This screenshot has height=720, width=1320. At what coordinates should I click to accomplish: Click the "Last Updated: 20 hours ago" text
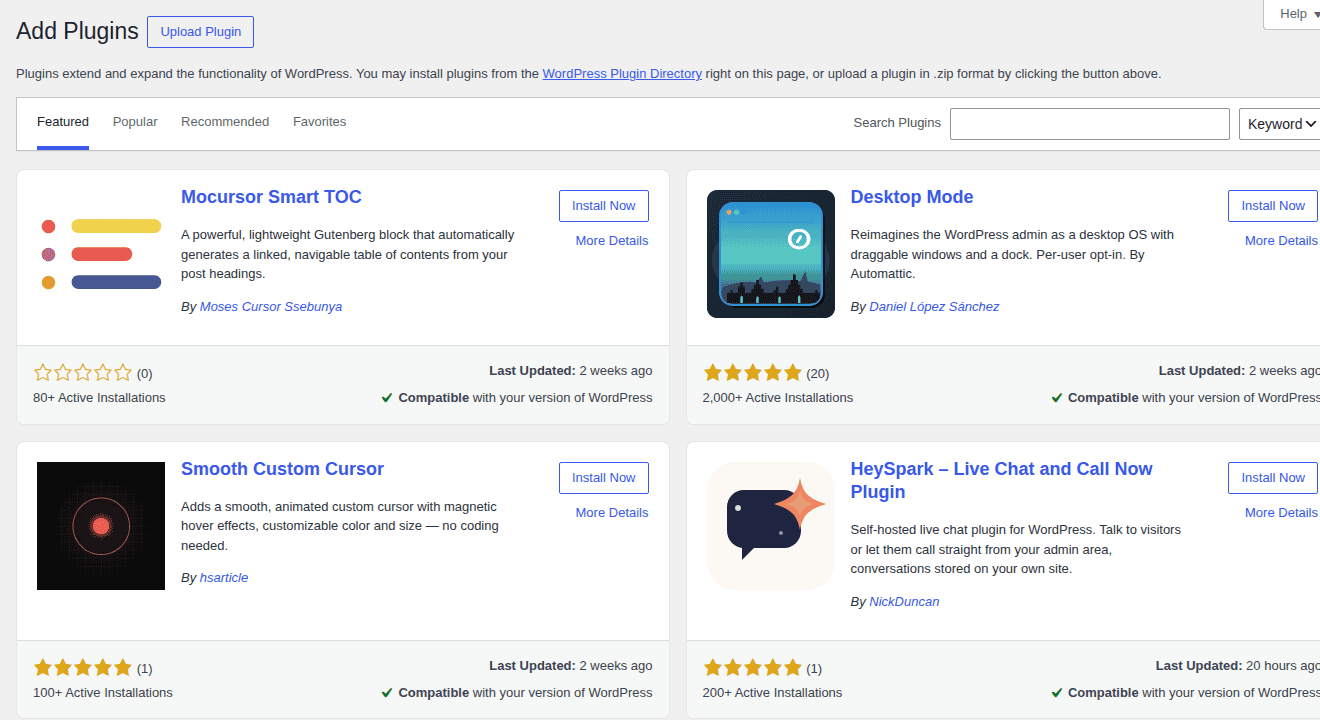1238,666
